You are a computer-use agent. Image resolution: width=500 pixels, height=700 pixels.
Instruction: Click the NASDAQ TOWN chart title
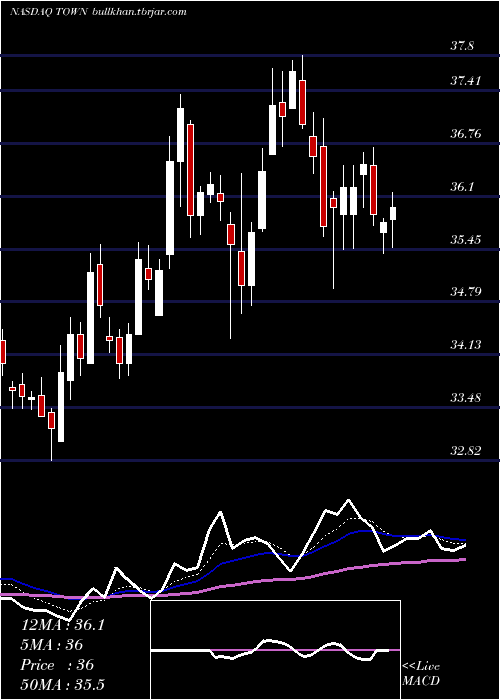click(48, 12)
